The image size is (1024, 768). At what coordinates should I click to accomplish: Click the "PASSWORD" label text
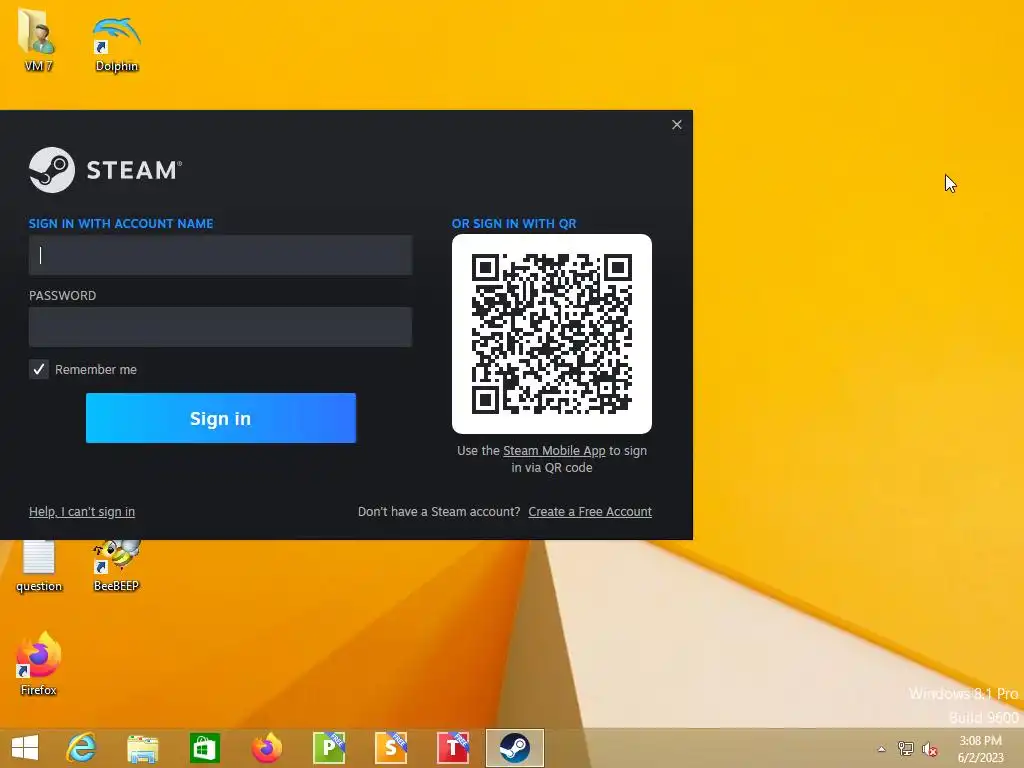tap(62, 295)
